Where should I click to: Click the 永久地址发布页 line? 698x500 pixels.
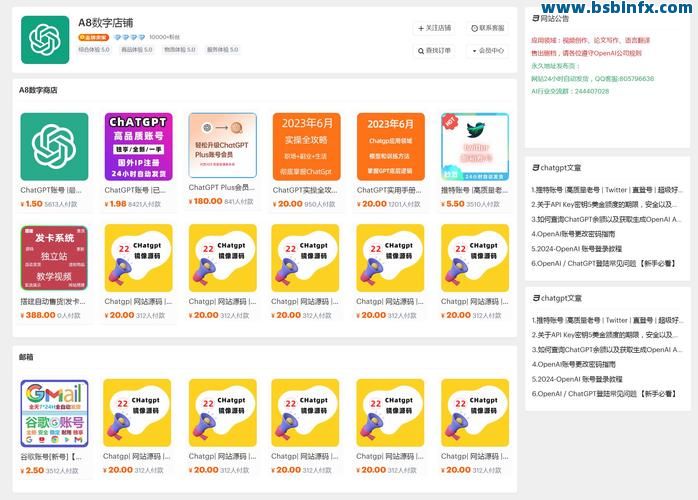coord(555,66)
